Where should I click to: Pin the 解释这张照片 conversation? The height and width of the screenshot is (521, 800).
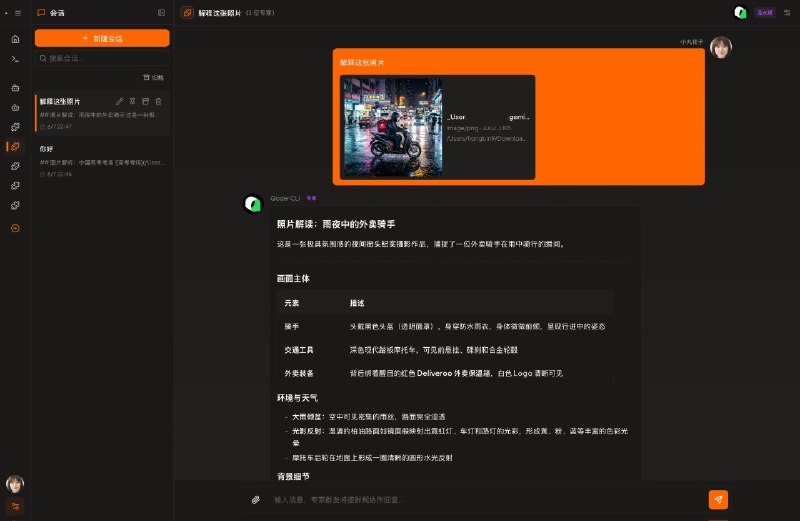(132, 102)
